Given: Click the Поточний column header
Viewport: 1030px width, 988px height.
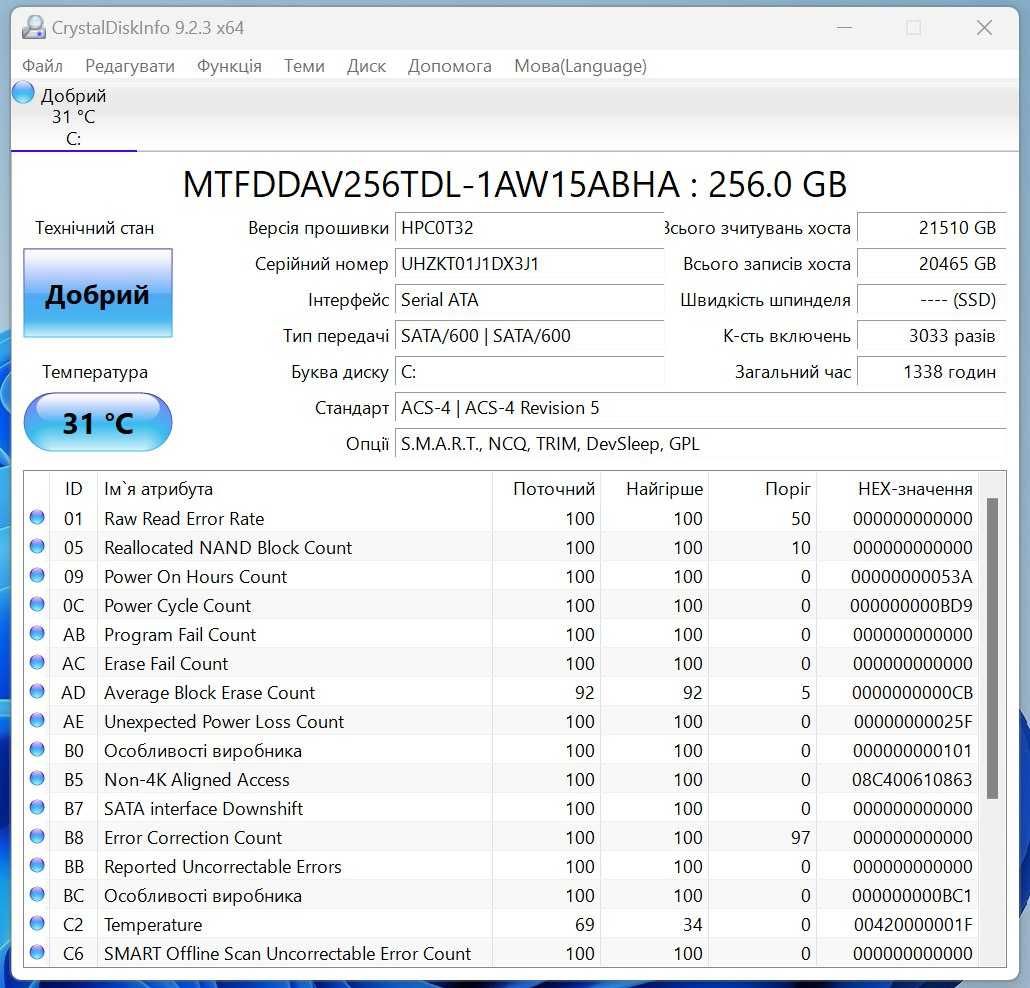Looking at the screenshot, I should [x=547, y=489].
